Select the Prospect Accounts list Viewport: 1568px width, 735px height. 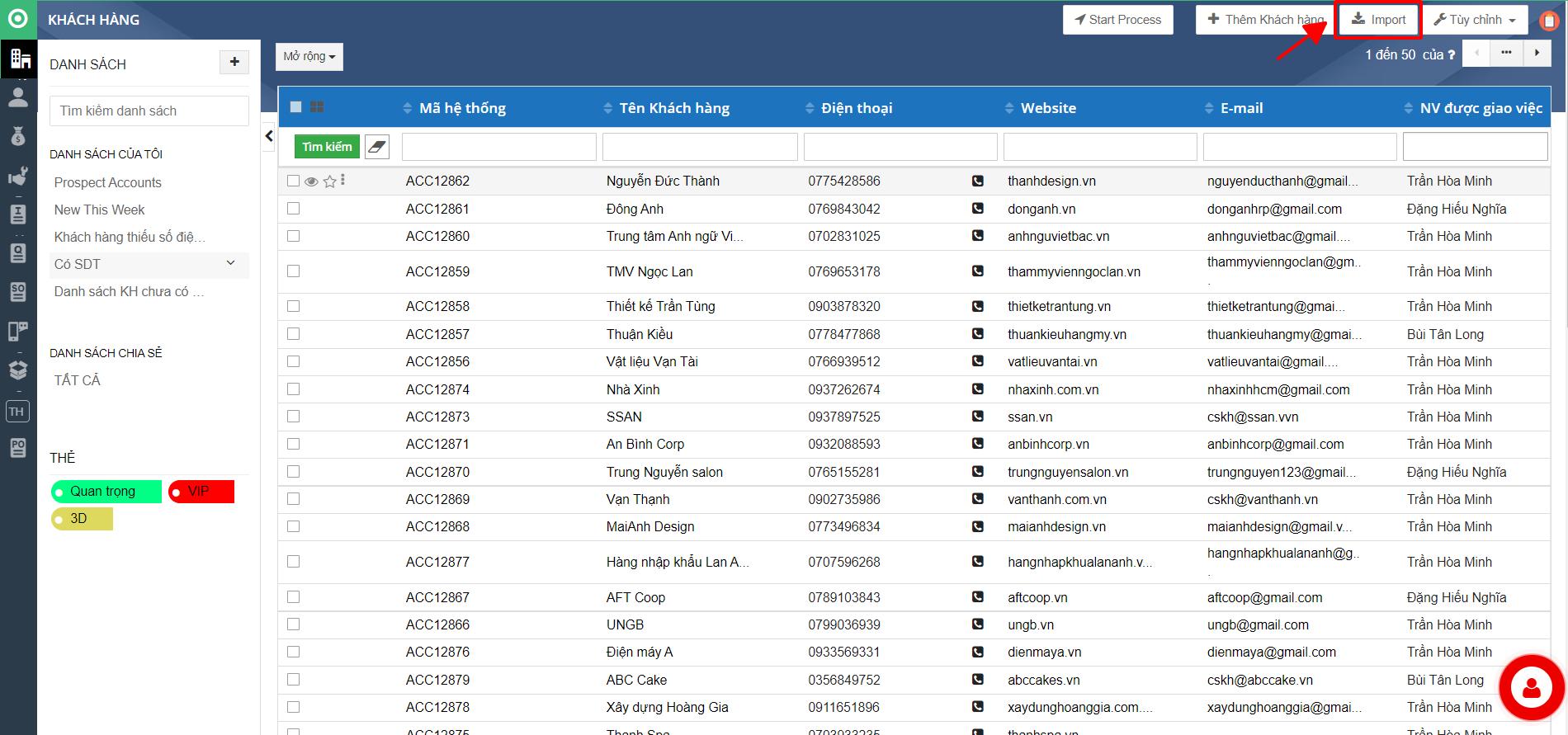click(108, 182)
